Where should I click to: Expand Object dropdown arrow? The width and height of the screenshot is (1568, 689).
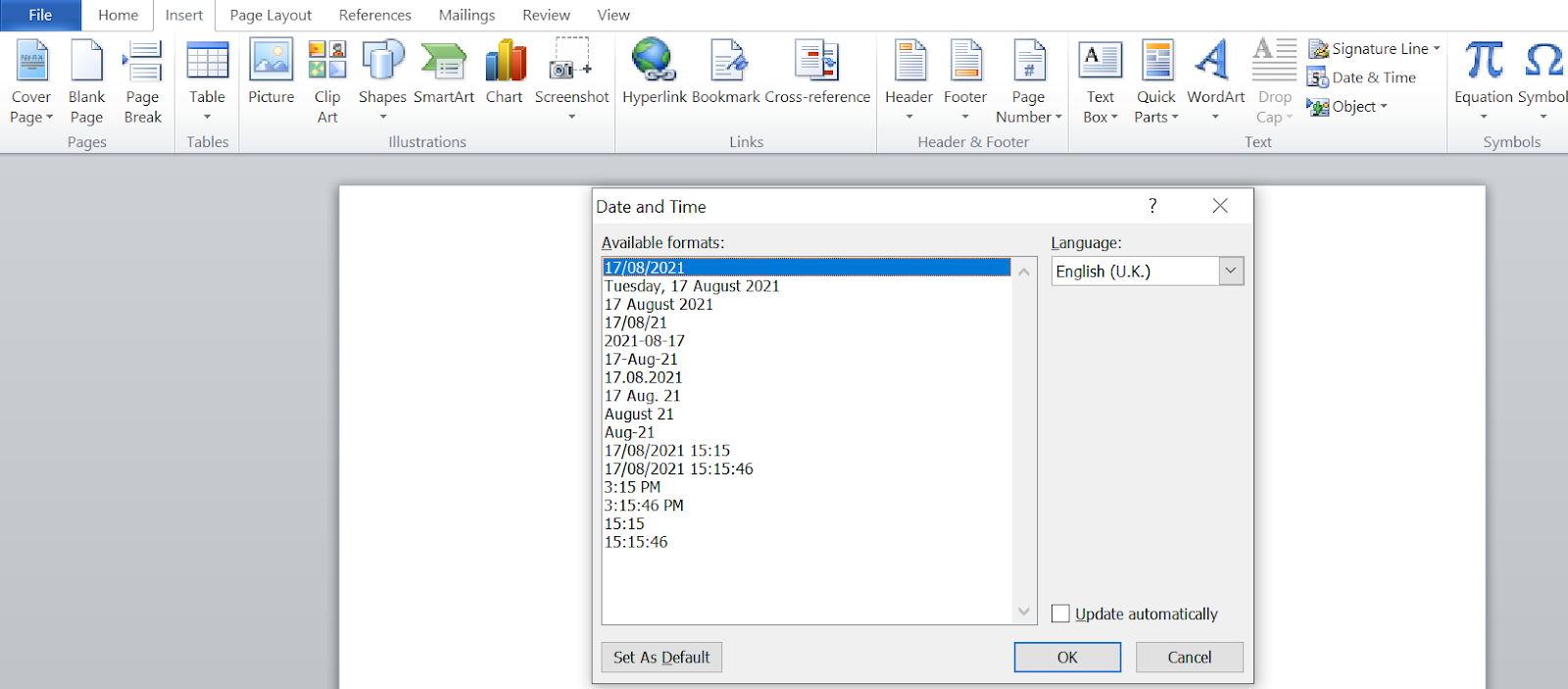1384,107
